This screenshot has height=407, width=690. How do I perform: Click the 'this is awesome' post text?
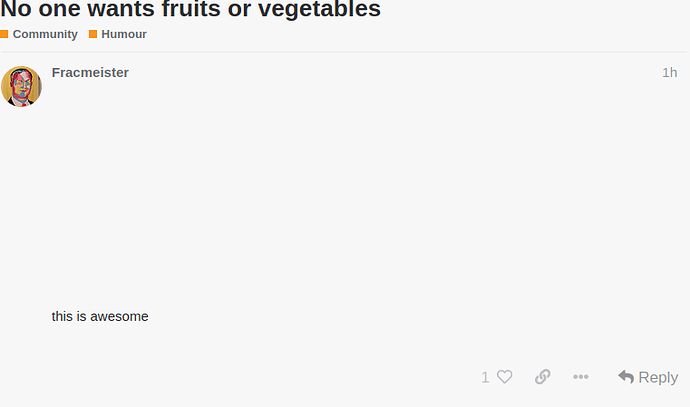(x=100, y=316)
